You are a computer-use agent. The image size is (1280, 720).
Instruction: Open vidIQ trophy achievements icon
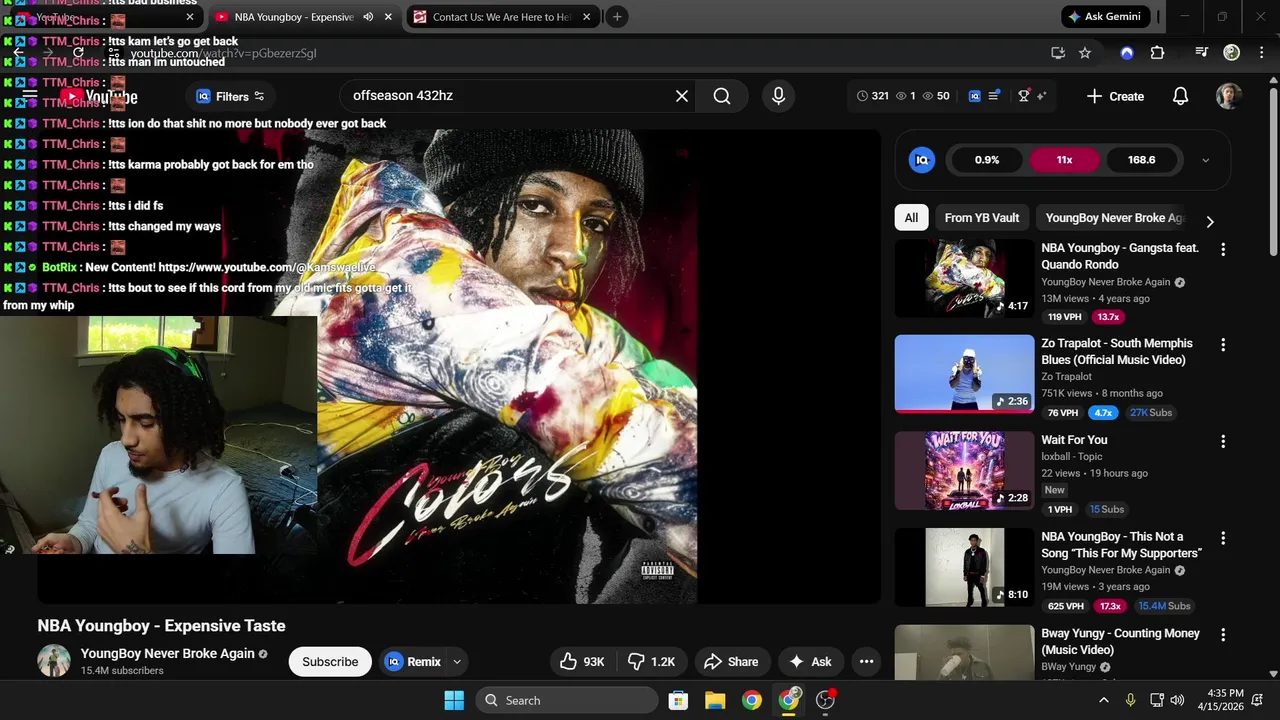point(1023,96)
